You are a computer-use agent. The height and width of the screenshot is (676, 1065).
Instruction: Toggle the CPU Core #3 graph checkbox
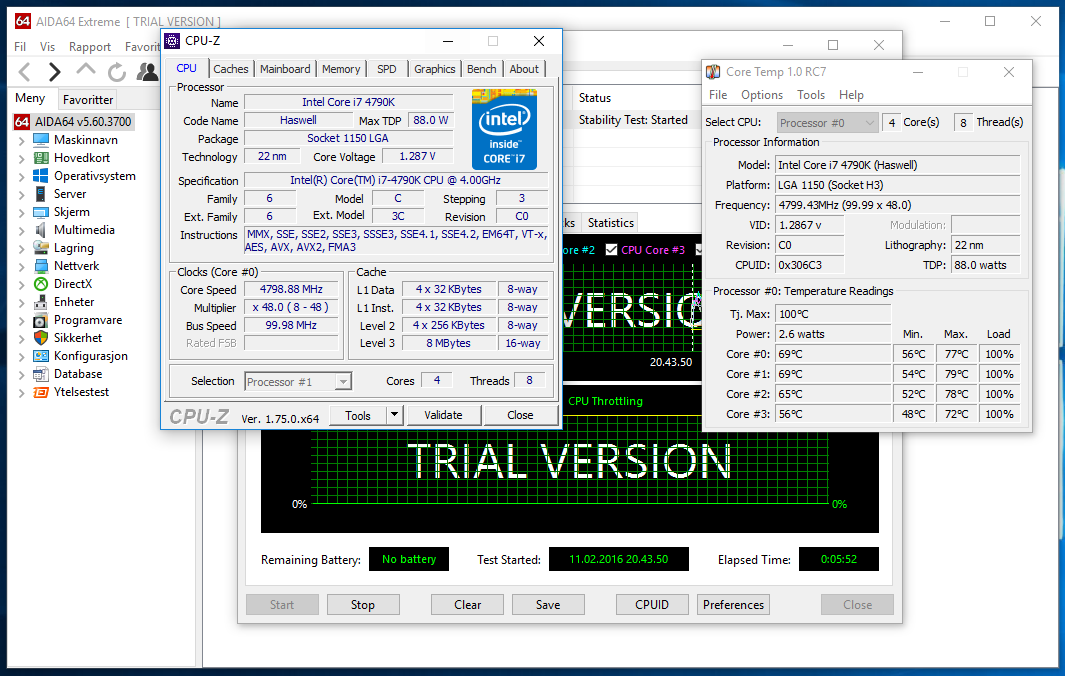tap(611, 249)
